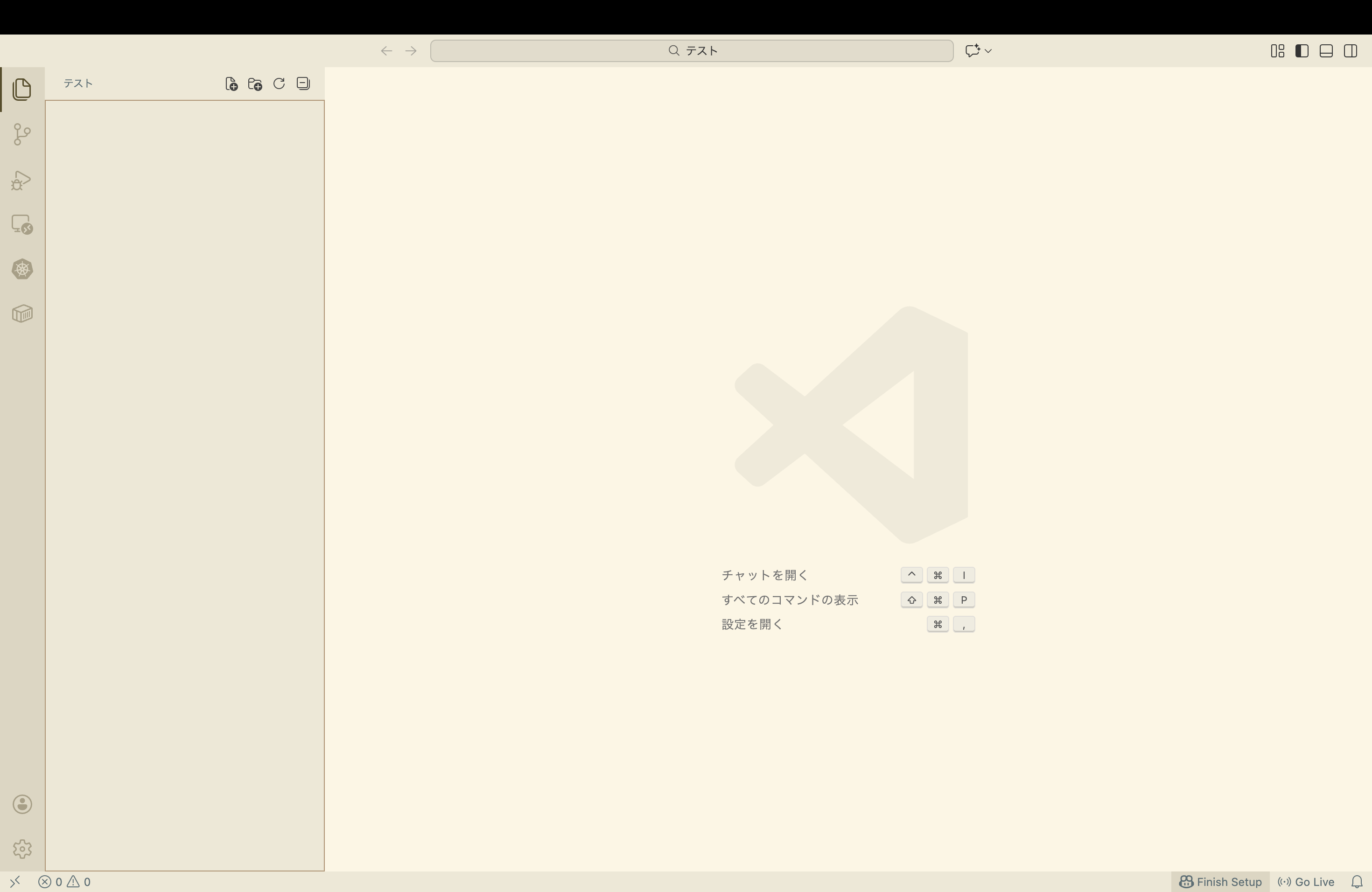1372x892 pixels.
Task: Create a new folder in テスト
Action: point(254,83)
